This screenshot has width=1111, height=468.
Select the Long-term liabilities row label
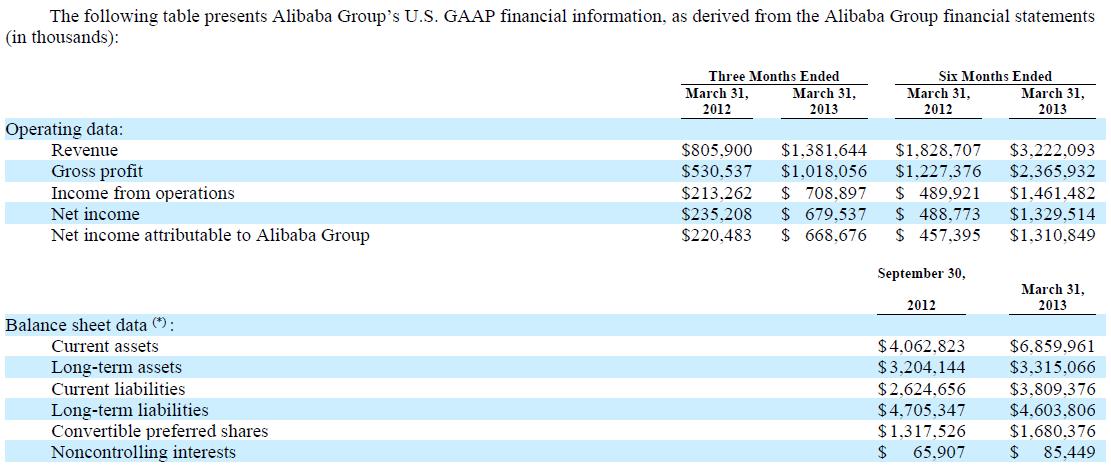click(129, 410)
